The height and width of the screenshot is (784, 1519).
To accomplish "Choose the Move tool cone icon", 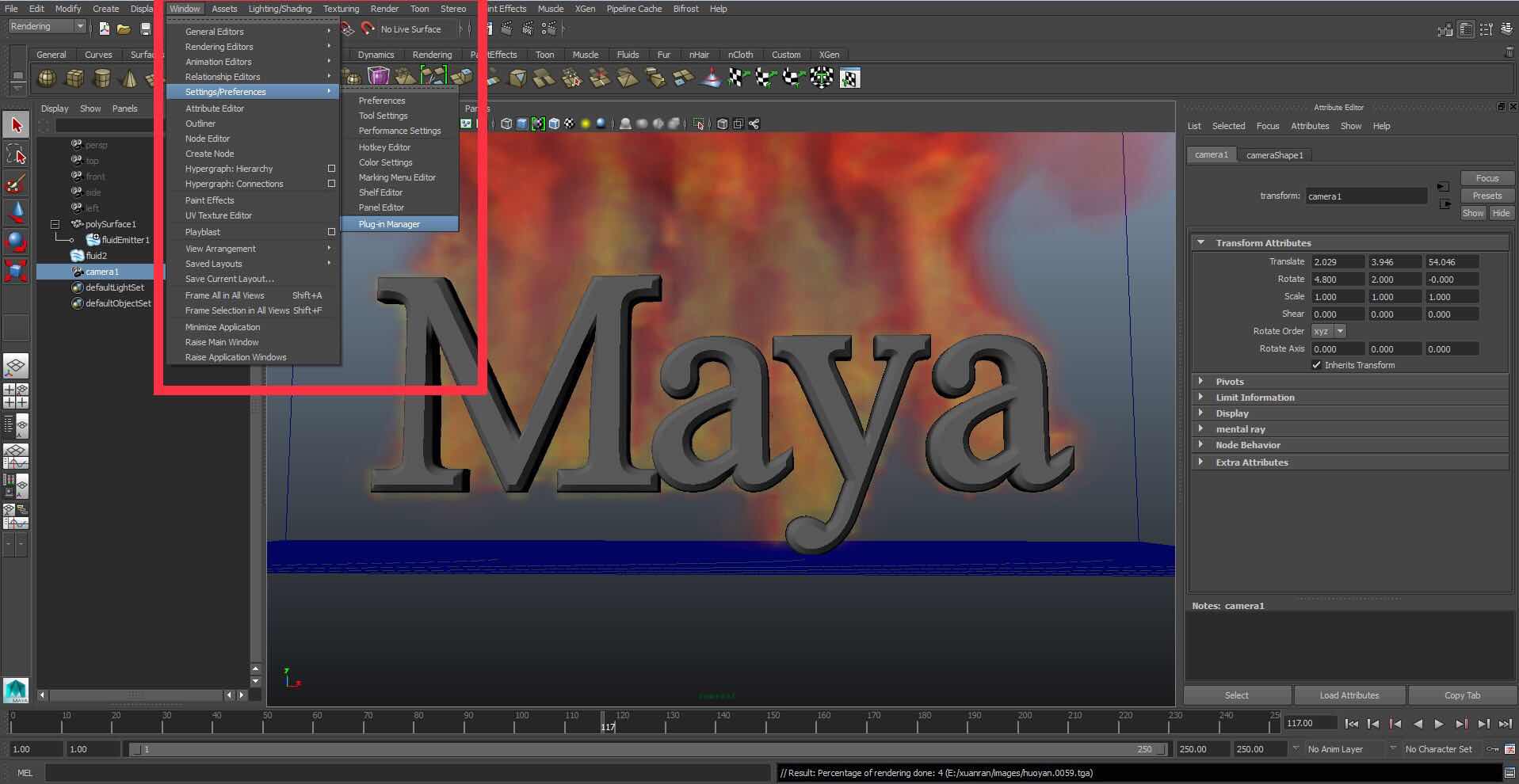I will 17,212.
